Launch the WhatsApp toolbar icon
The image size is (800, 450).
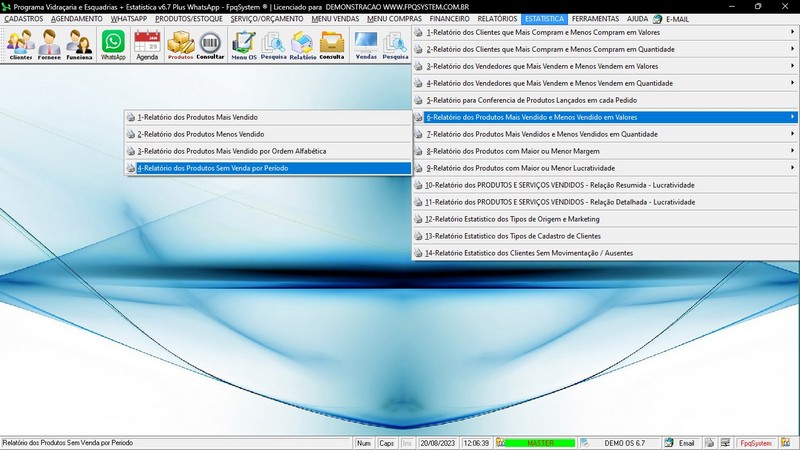114,45
